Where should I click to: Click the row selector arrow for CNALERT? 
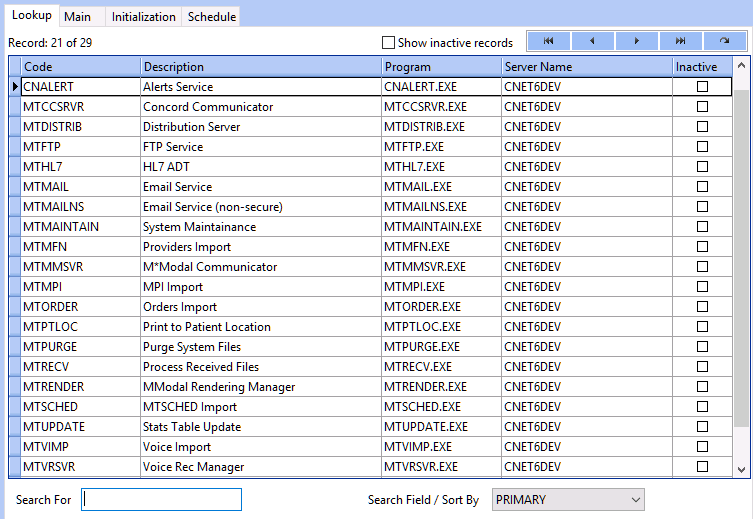pos(15,86)
